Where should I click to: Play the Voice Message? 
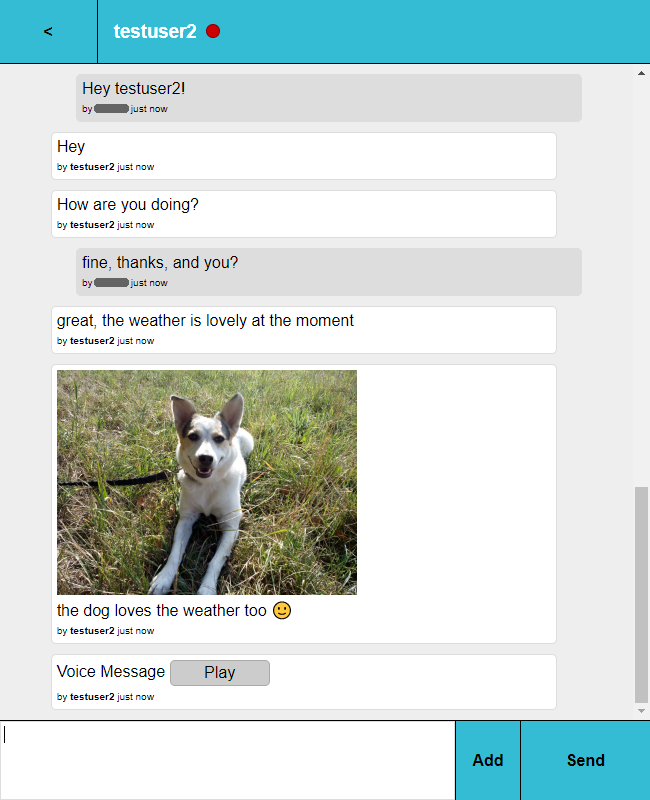coord(219,672)
